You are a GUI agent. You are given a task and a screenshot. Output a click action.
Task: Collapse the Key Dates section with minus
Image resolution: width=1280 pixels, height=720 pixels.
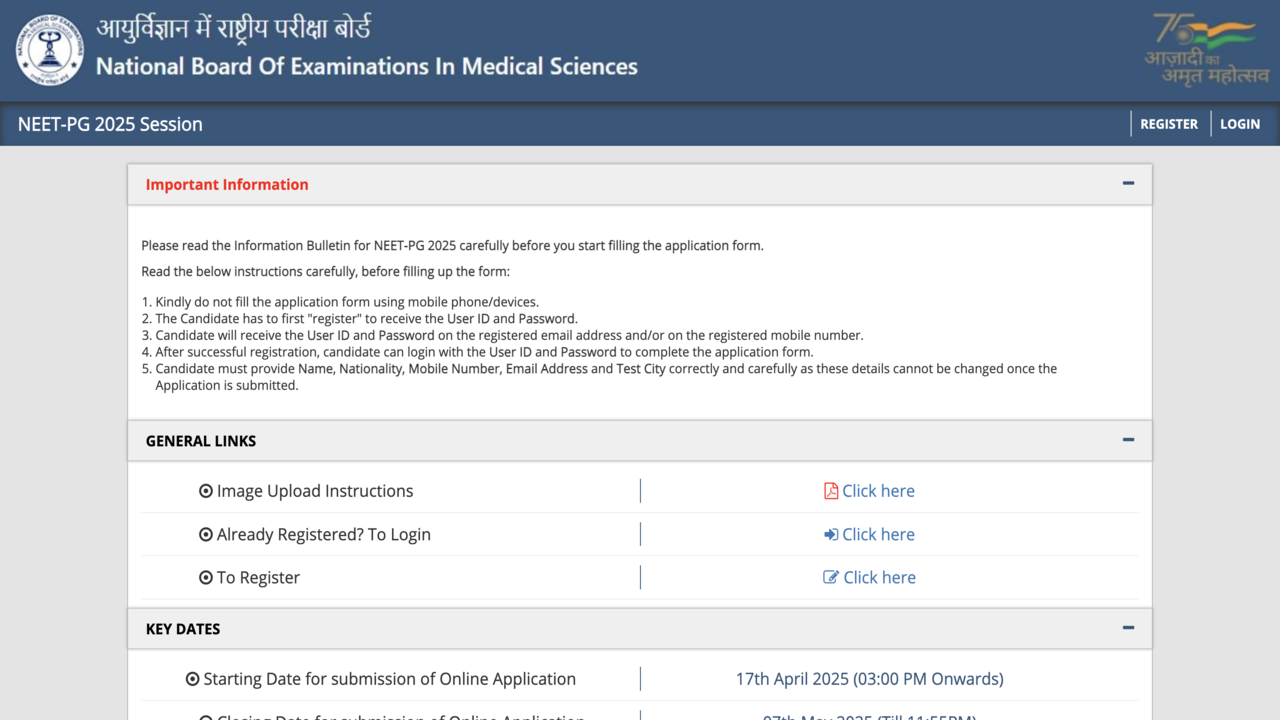1128,628
